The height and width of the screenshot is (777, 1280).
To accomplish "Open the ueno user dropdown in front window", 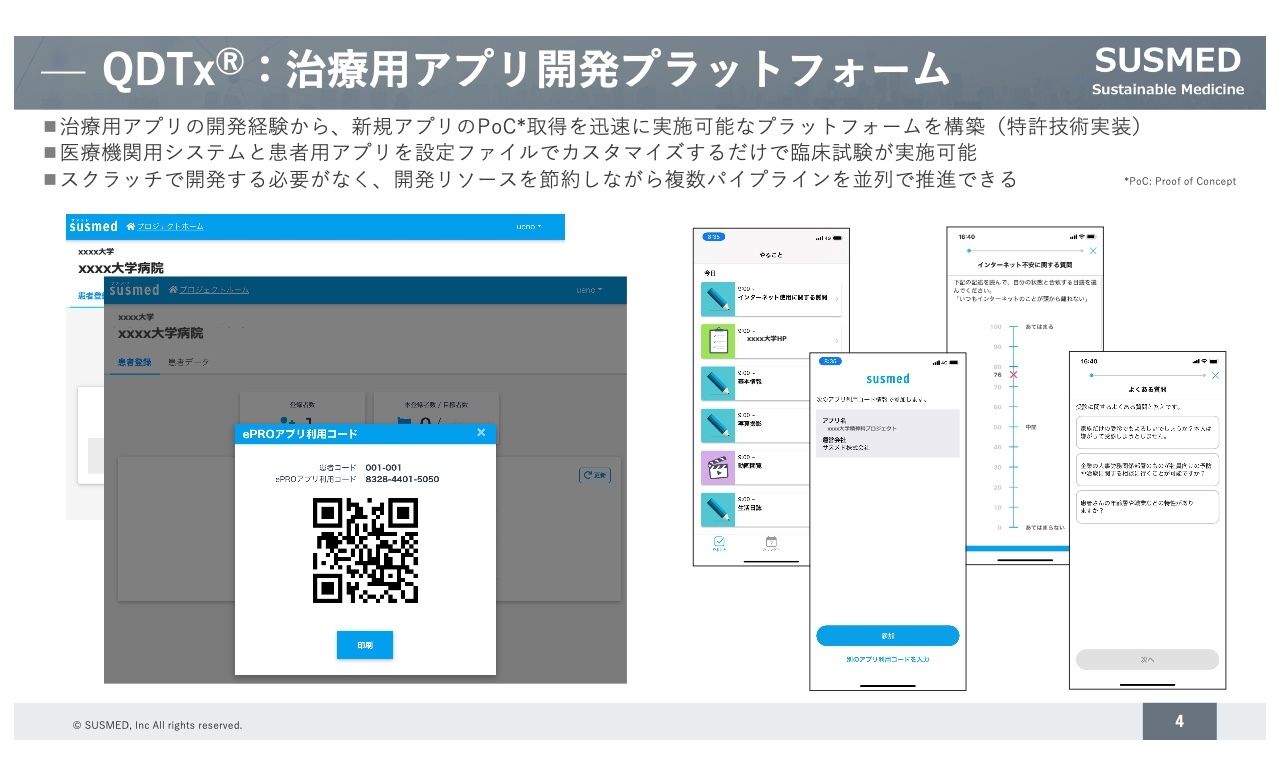I will tap(589, 290).
